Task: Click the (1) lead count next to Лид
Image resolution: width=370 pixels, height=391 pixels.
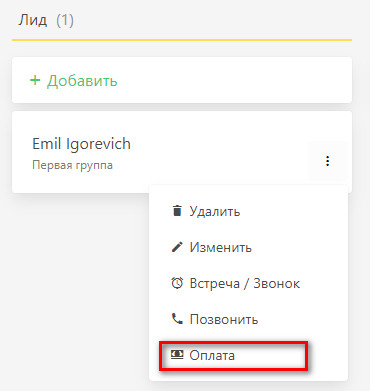Action: pos(65,21)
